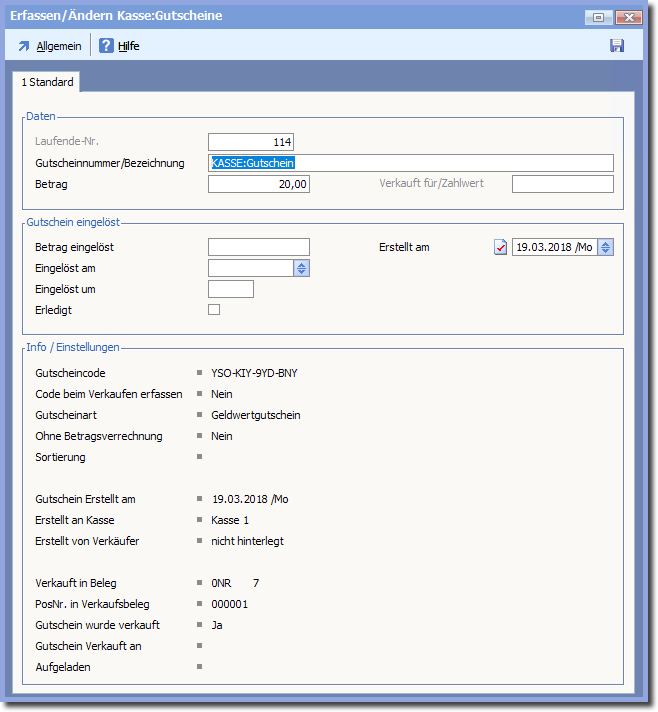Click the Betrag amount field

(x=259, y=184)
